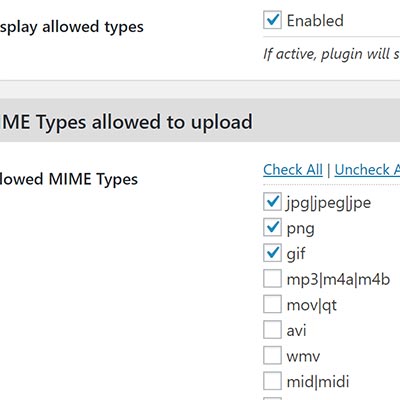Screen dimensions: 400x400
Task: Uncheck the Enabled checkbox for display allowed types
Action: (272, 20)
